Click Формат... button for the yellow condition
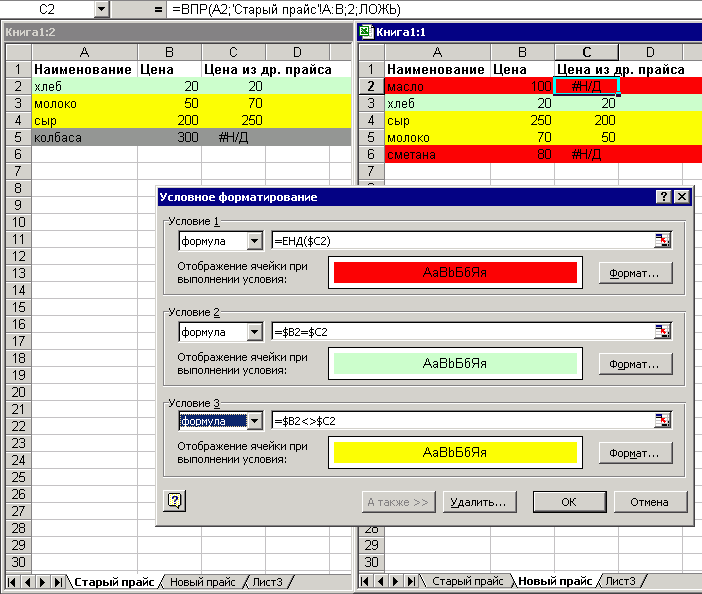Screen dimensions: 702x594 click(635, 453)
